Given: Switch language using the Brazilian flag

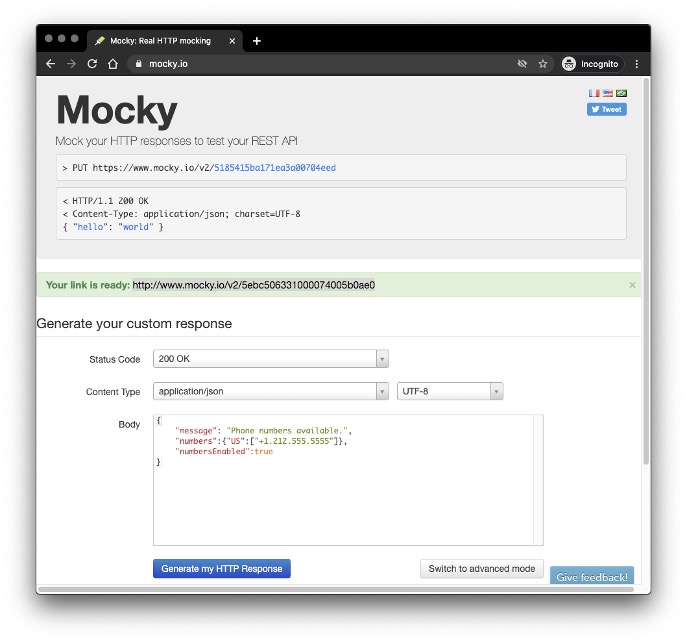Looking at the screenshot, I should pos(621,93).
